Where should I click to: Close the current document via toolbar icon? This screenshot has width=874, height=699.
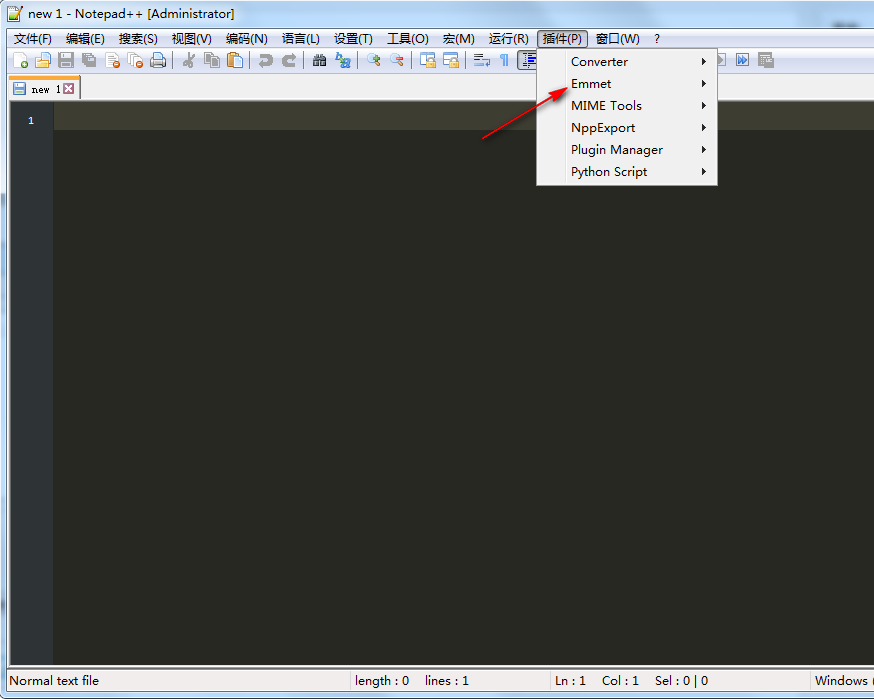[112, 60]
